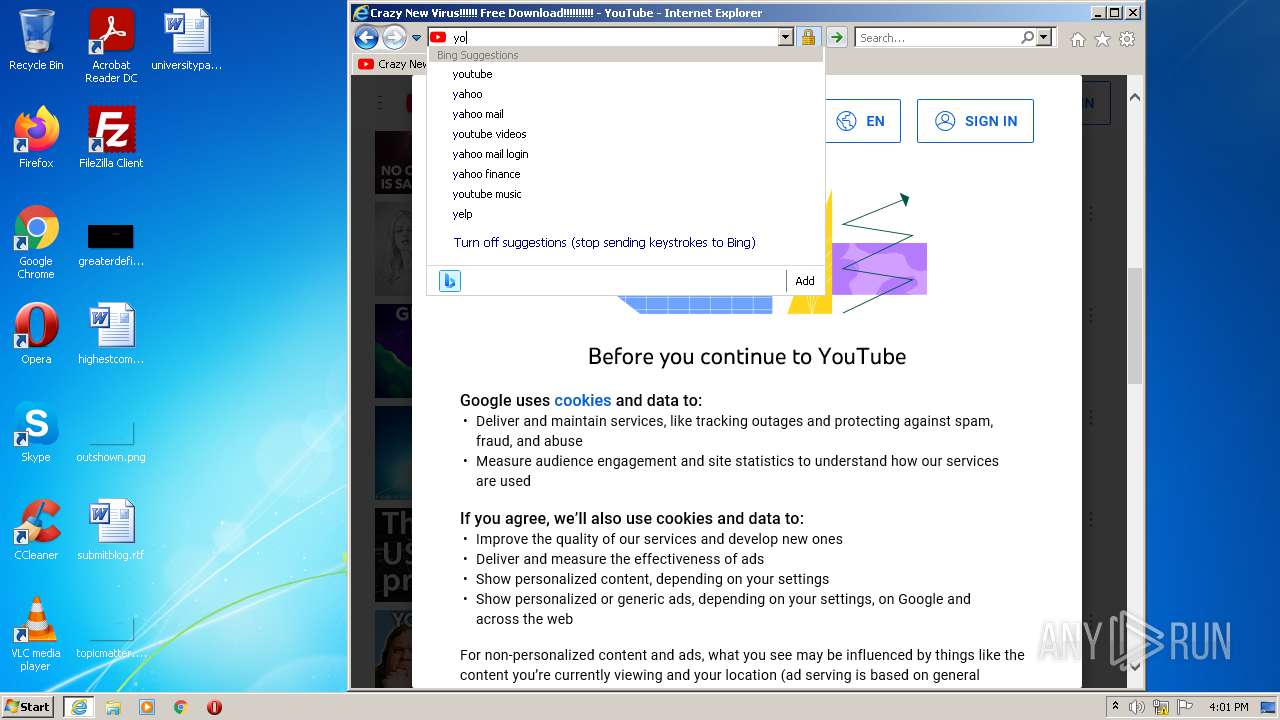Open the 'cookies' hyperlink
Screen dimensions: 1280x720
pos(582,400)
